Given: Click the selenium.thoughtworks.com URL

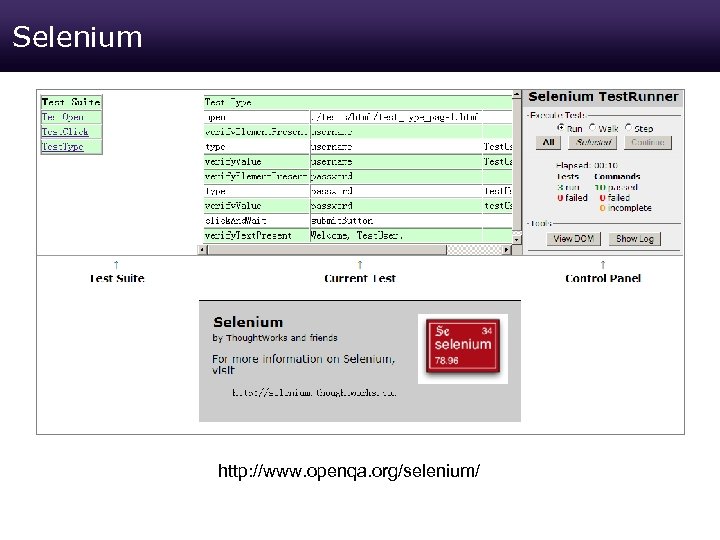Looking at the screenshot, I should click(x=315, y=393).
